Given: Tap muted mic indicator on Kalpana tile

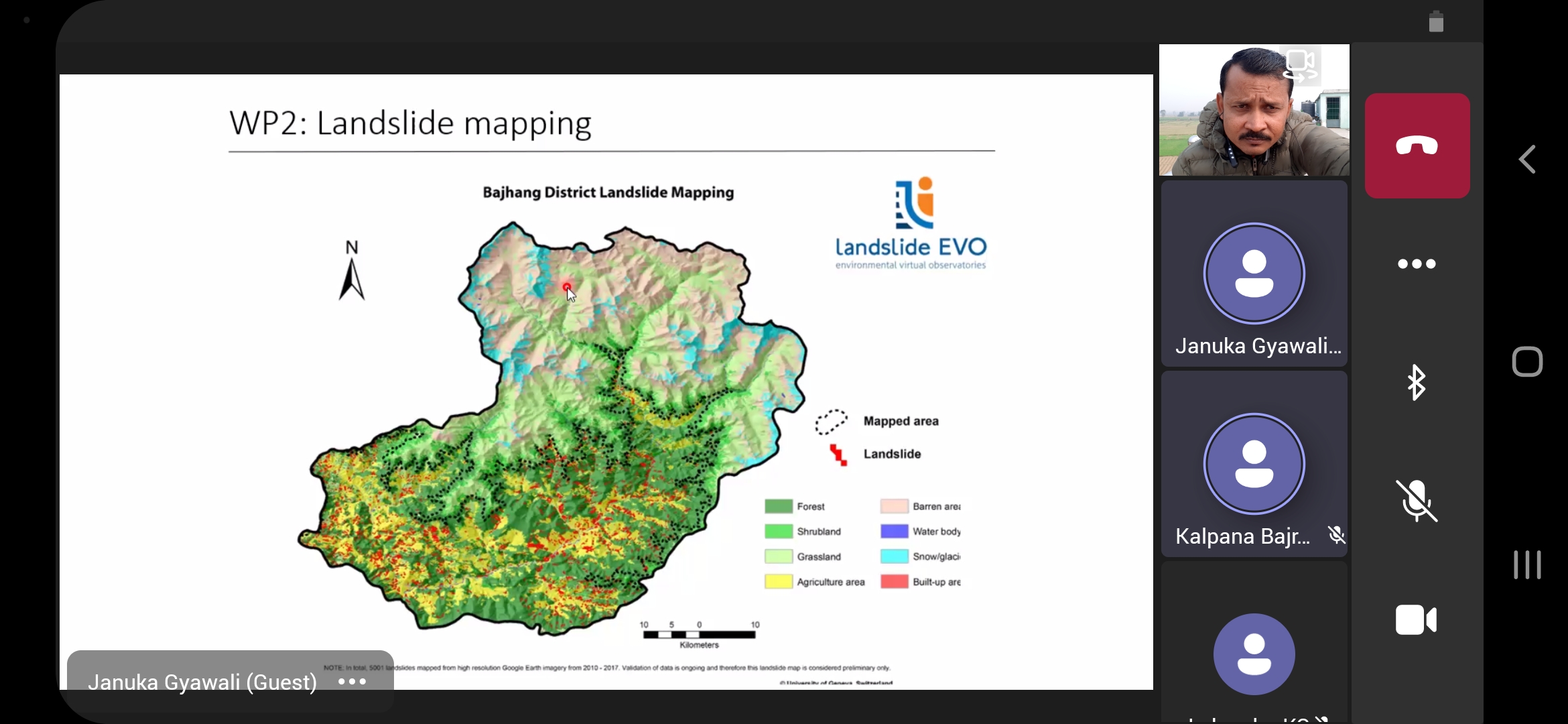Looking at the screenshot, I should 1336,535.
